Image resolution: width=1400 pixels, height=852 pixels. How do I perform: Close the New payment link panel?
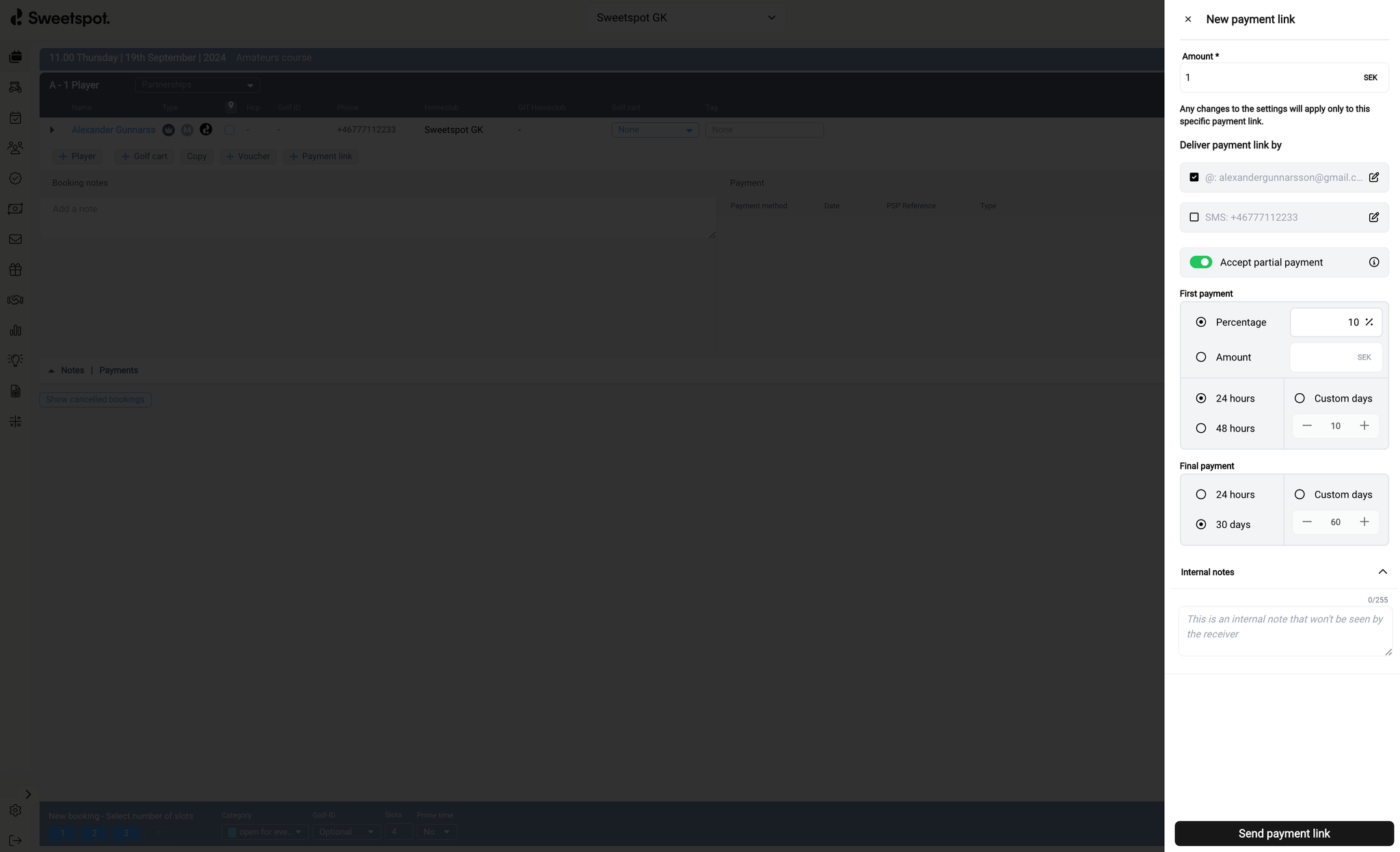click(x=1188, y=19)
